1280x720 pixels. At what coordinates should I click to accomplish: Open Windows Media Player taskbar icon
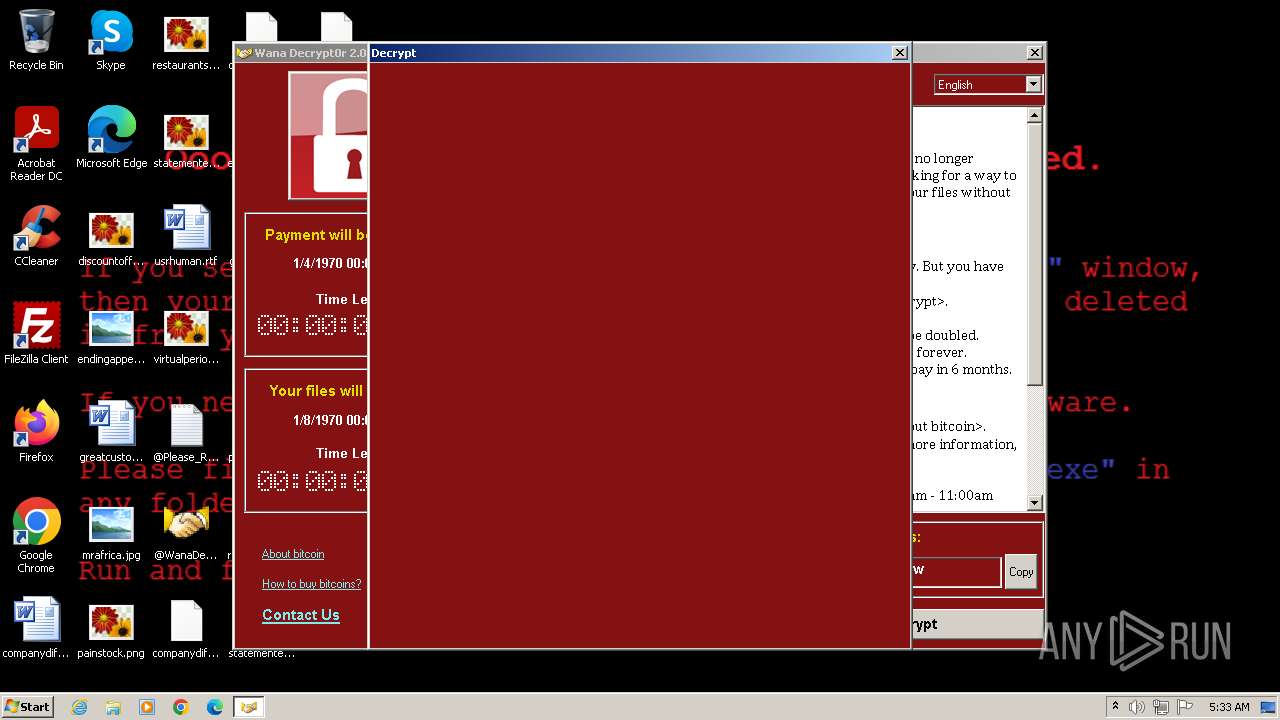click(x=147, y=707)
